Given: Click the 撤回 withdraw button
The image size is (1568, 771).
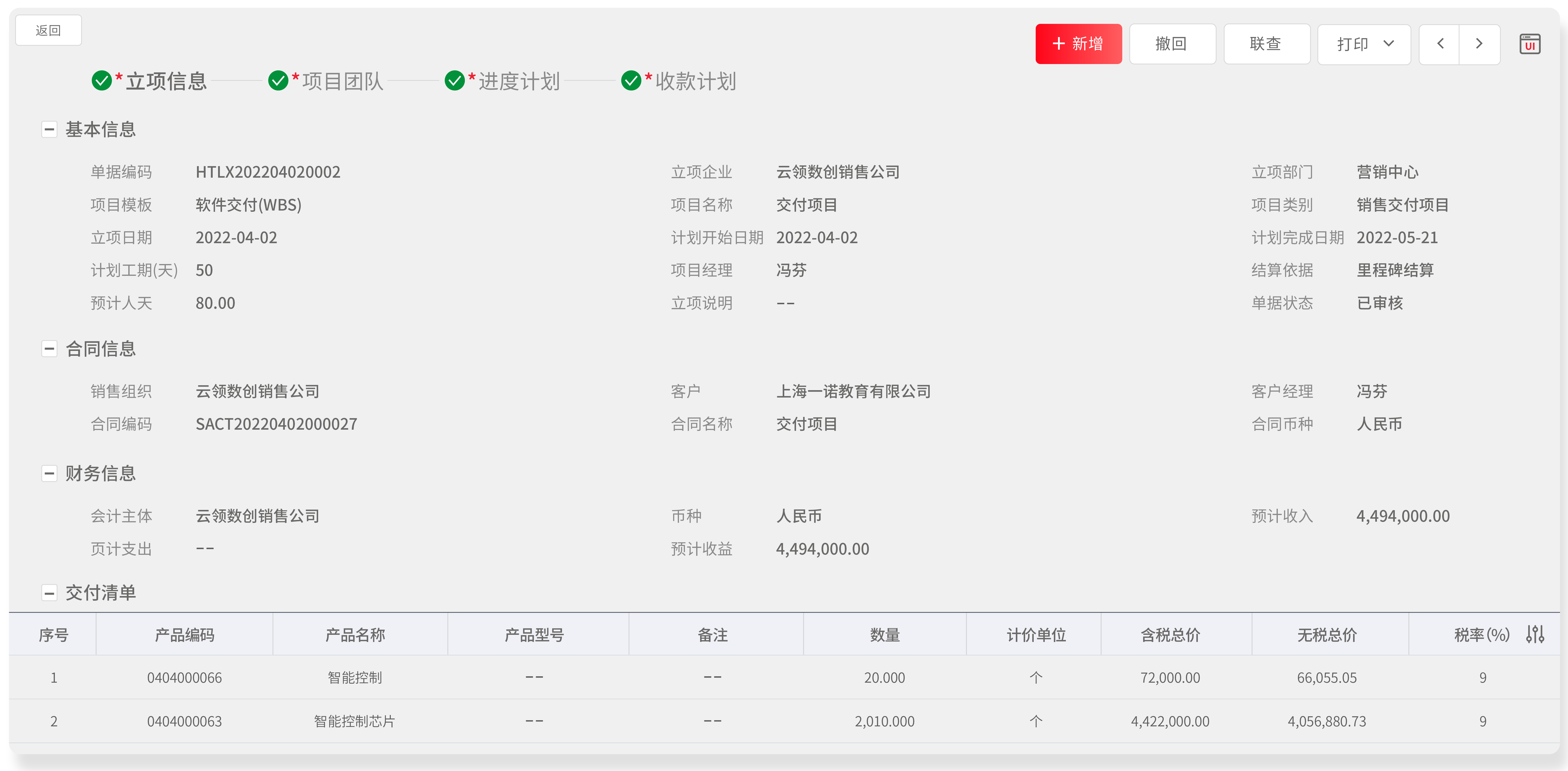Looking at the screenshot, I should (1172, 44).
